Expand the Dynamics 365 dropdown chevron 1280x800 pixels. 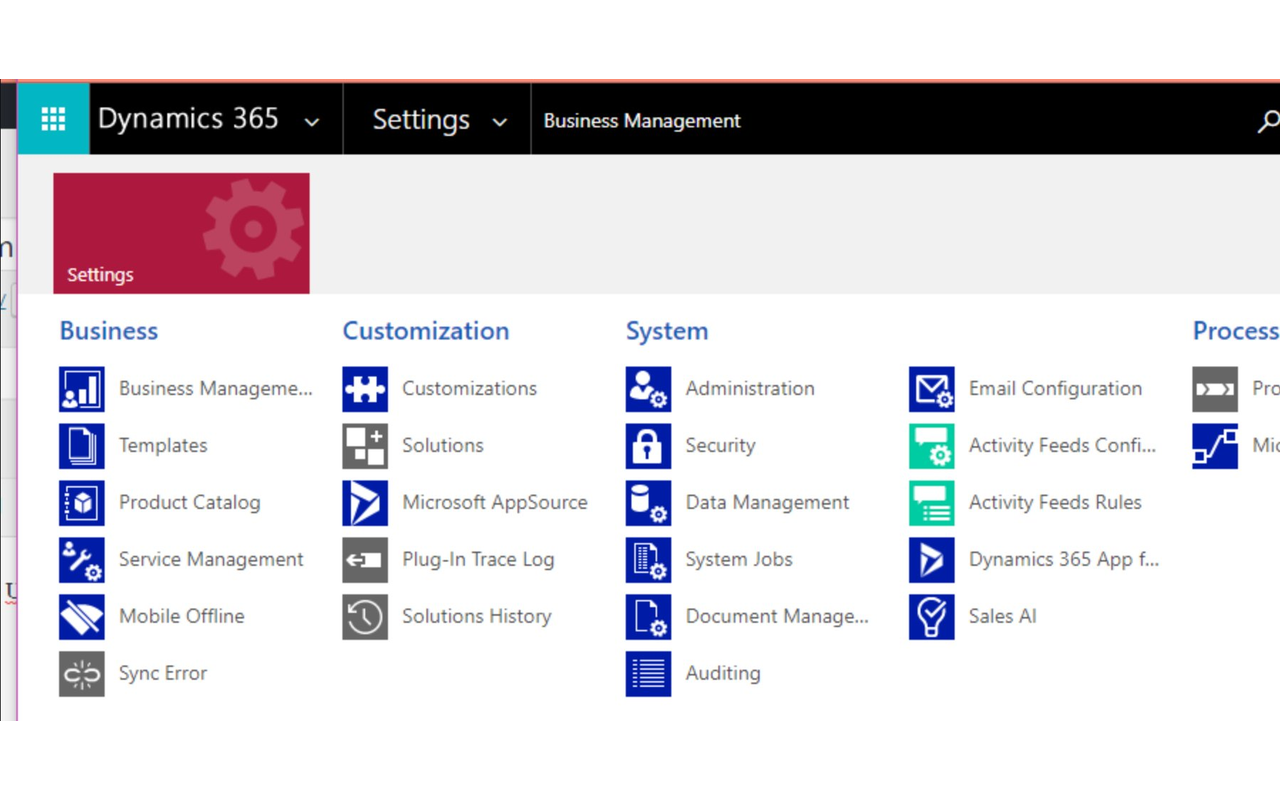click(312, 122)
